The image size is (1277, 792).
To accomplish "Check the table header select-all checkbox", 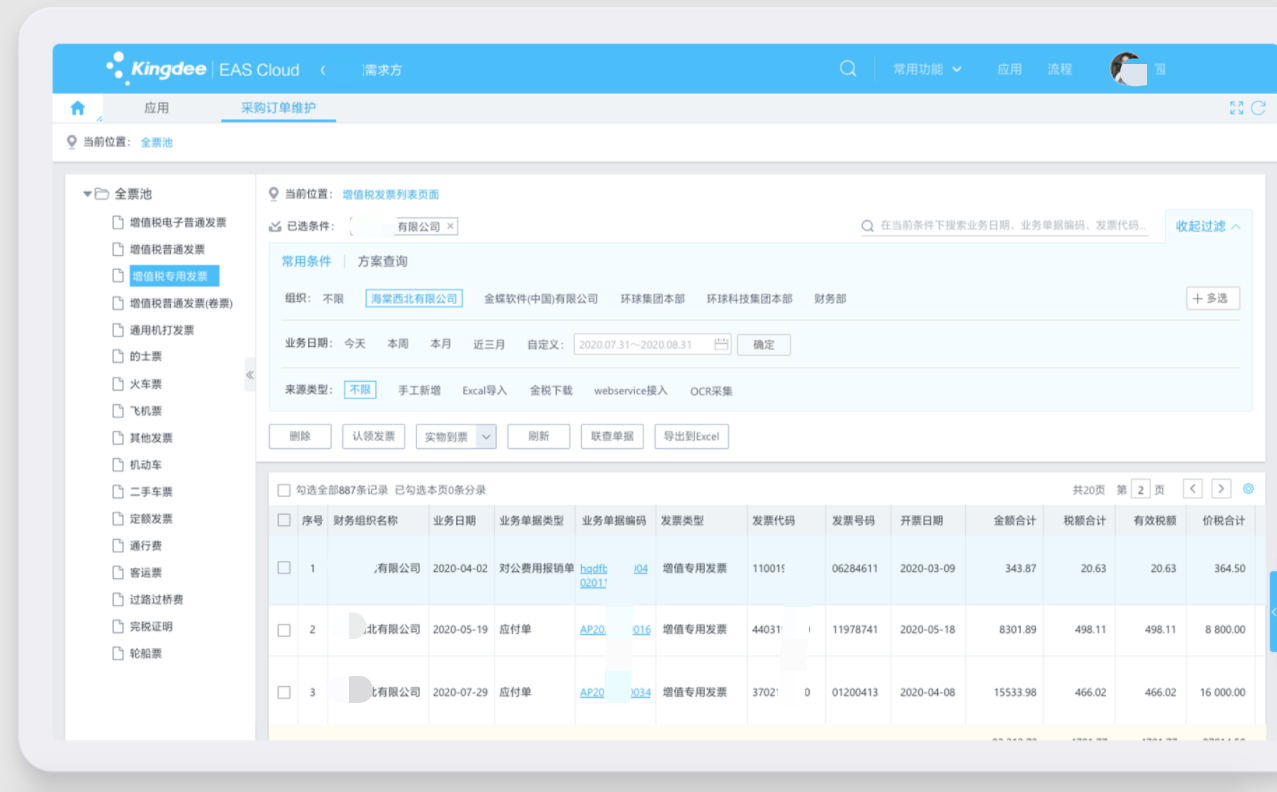I will click(x=284, y=519).
